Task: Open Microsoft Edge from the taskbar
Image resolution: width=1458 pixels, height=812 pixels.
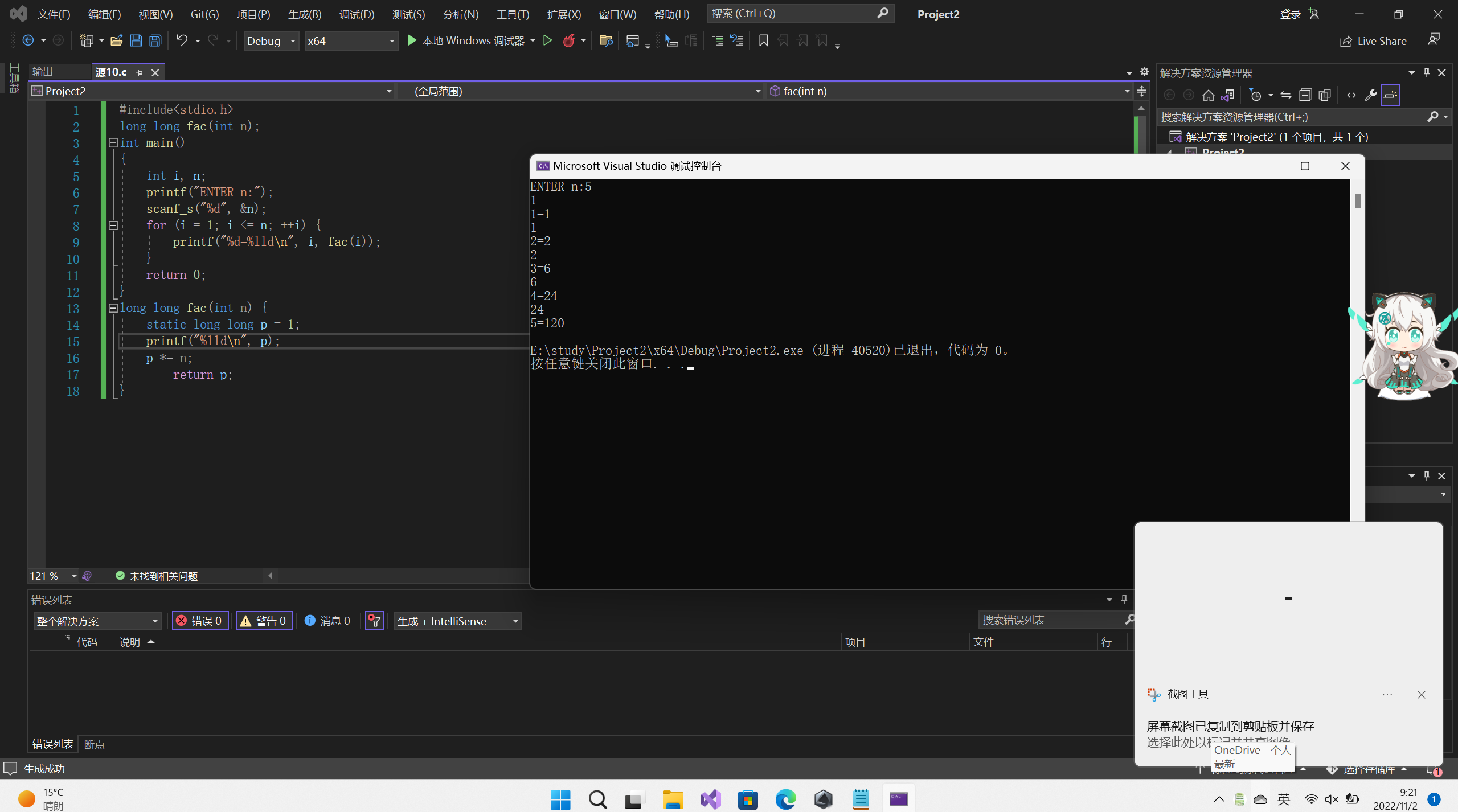Action: pos(785,799)
